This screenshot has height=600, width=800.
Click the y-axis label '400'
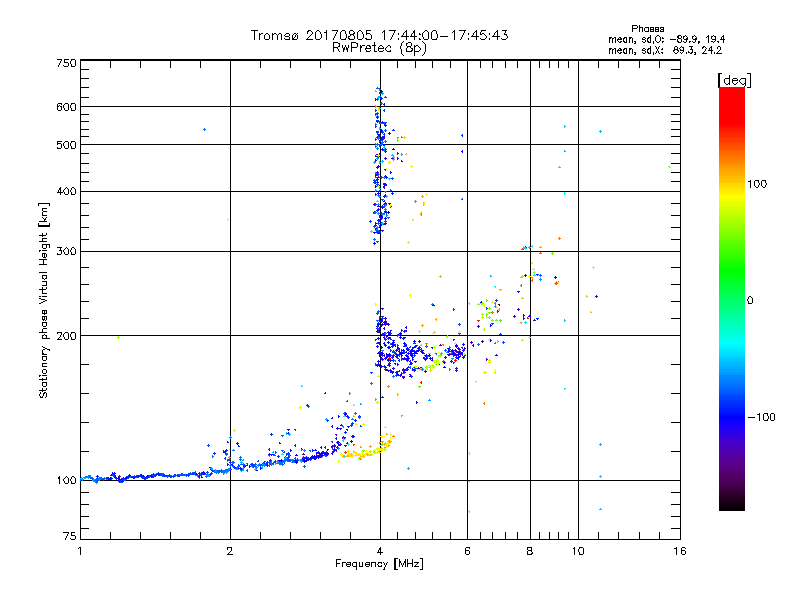67,192
